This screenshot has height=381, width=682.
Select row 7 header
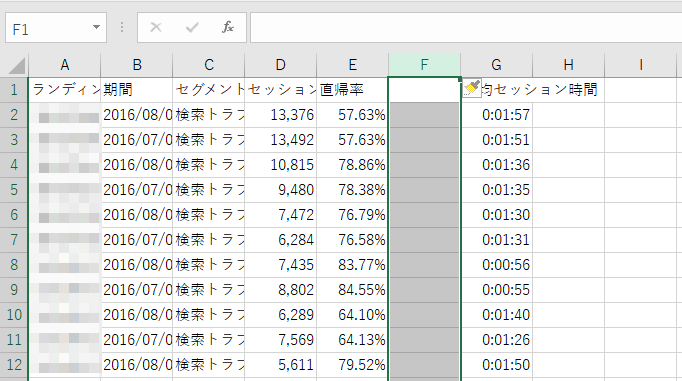[x=14, y=240]
